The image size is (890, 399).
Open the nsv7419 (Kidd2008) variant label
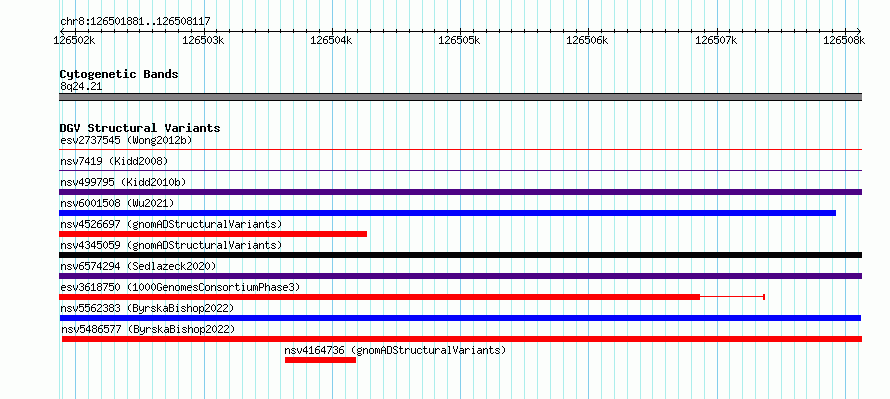pyautogui.click(x=114, y=161)
